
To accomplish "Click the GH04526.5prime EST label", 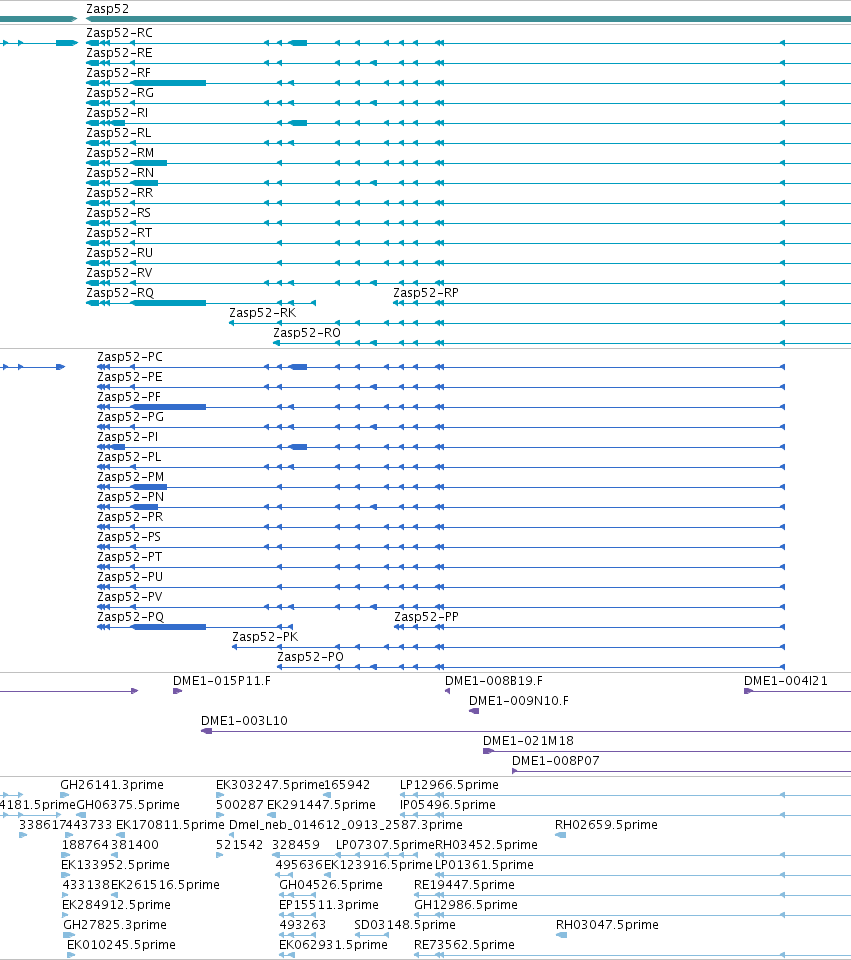I will point(331,885).
